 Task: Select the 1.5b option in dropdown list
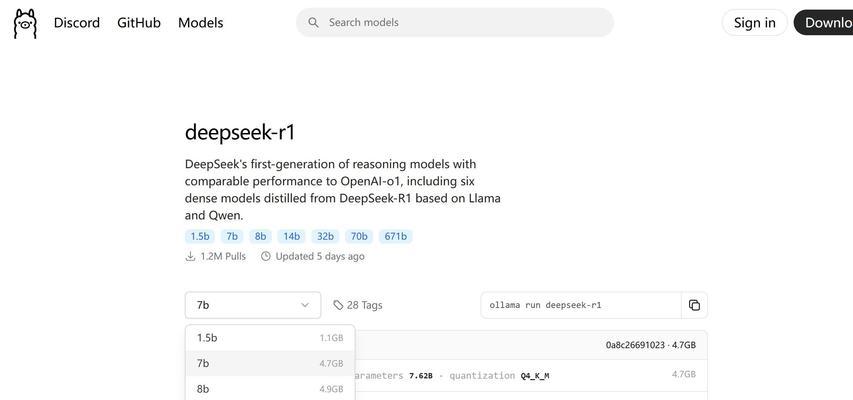coord(270,338)
